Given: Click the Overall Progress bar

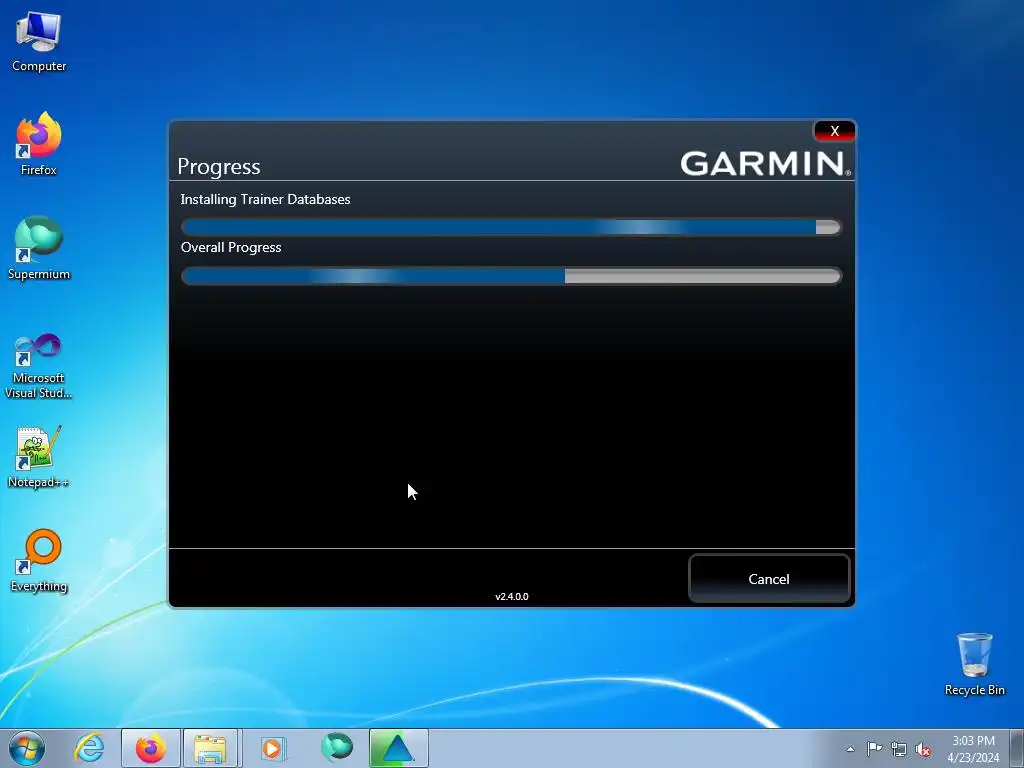Looking at the screenshot, I should (511, 276).
